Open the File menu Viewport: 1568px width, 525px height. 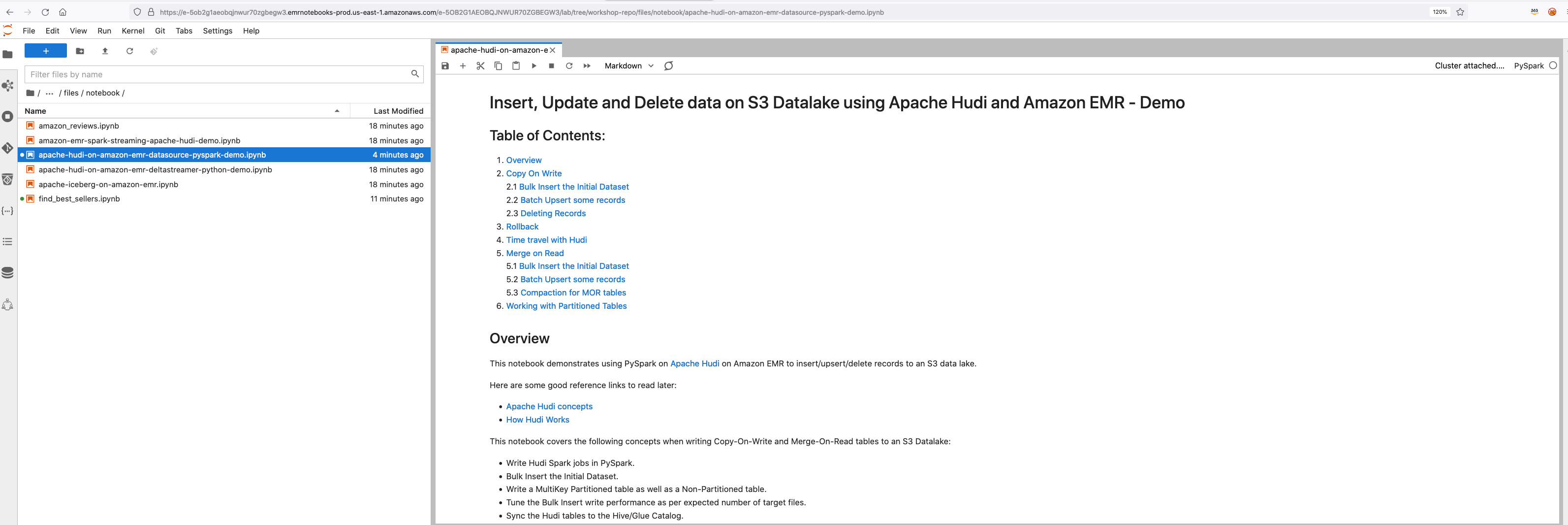tap(29, 31)
